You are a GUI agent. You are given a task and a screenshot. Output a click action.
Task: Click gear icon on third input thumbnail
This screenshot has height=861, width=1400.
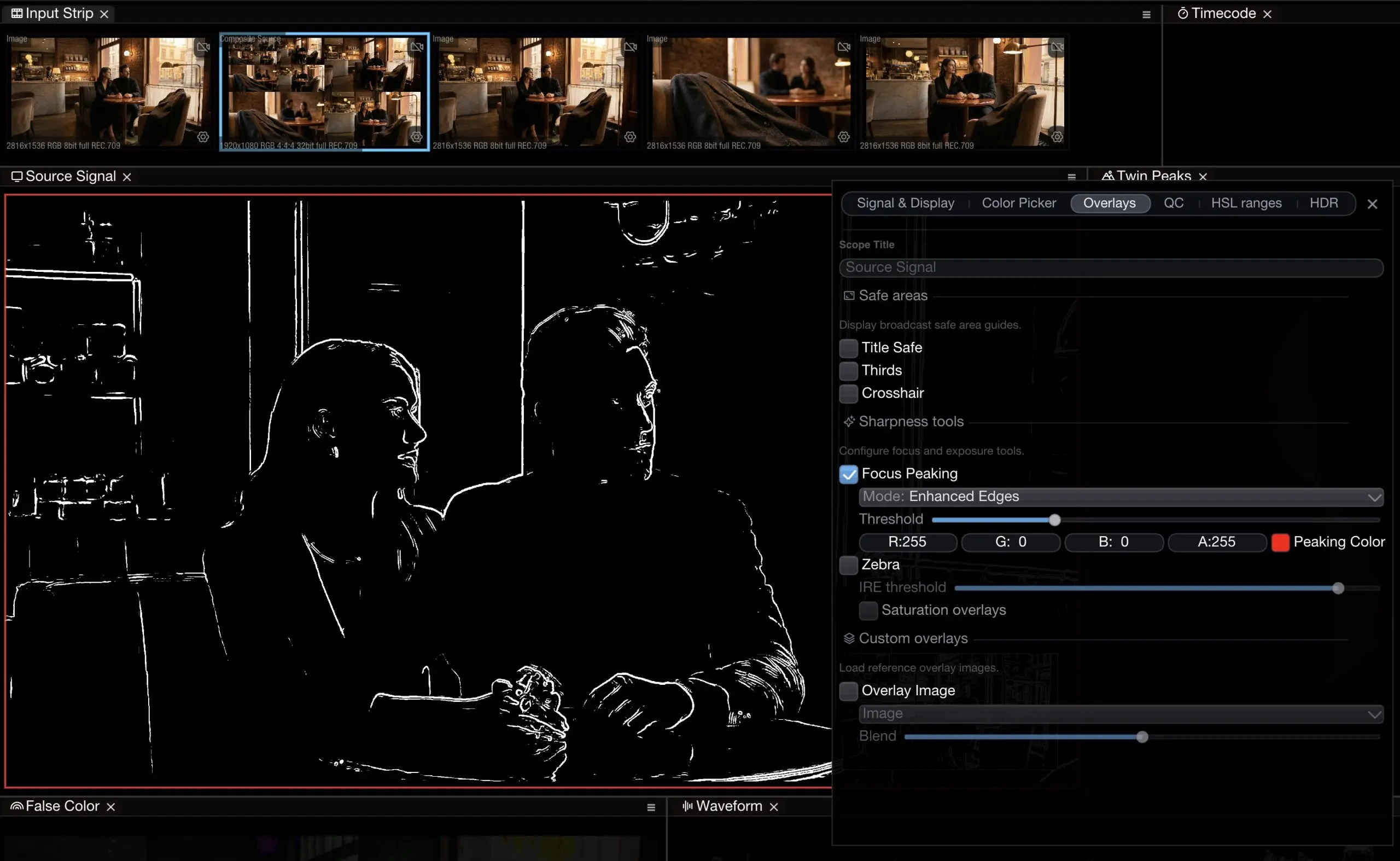pyautogui.click(x=629, y=137)
